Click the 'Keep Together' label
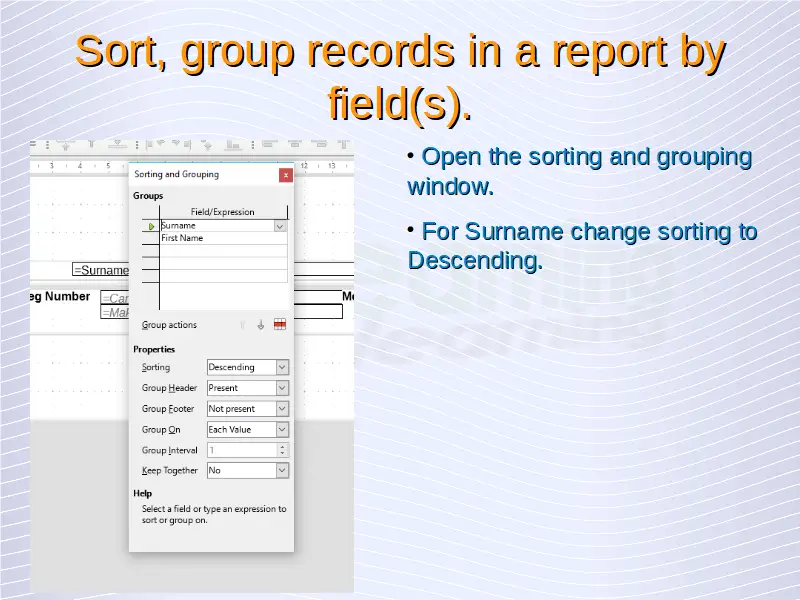The height and width of the screenshot is (600, 800). pos(169,470)
